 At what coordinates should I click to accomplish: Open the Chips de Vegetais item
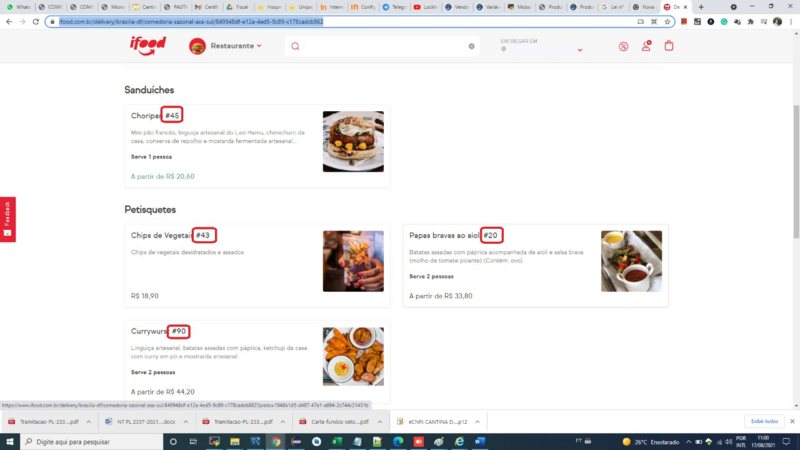coord(257,266)
